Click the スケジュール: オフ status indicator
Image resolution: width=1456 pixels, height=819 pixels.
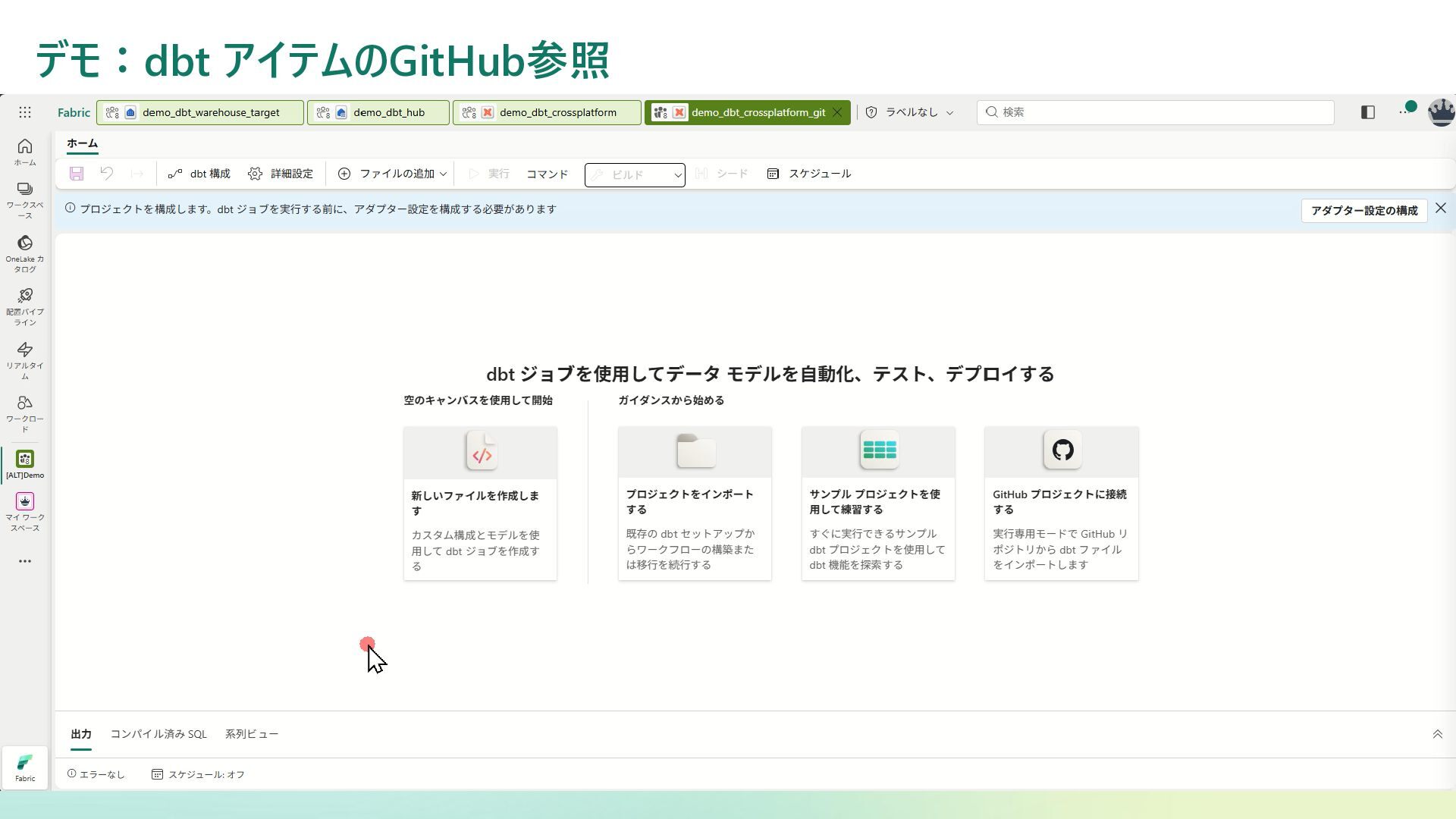click(x=198, y=774)
